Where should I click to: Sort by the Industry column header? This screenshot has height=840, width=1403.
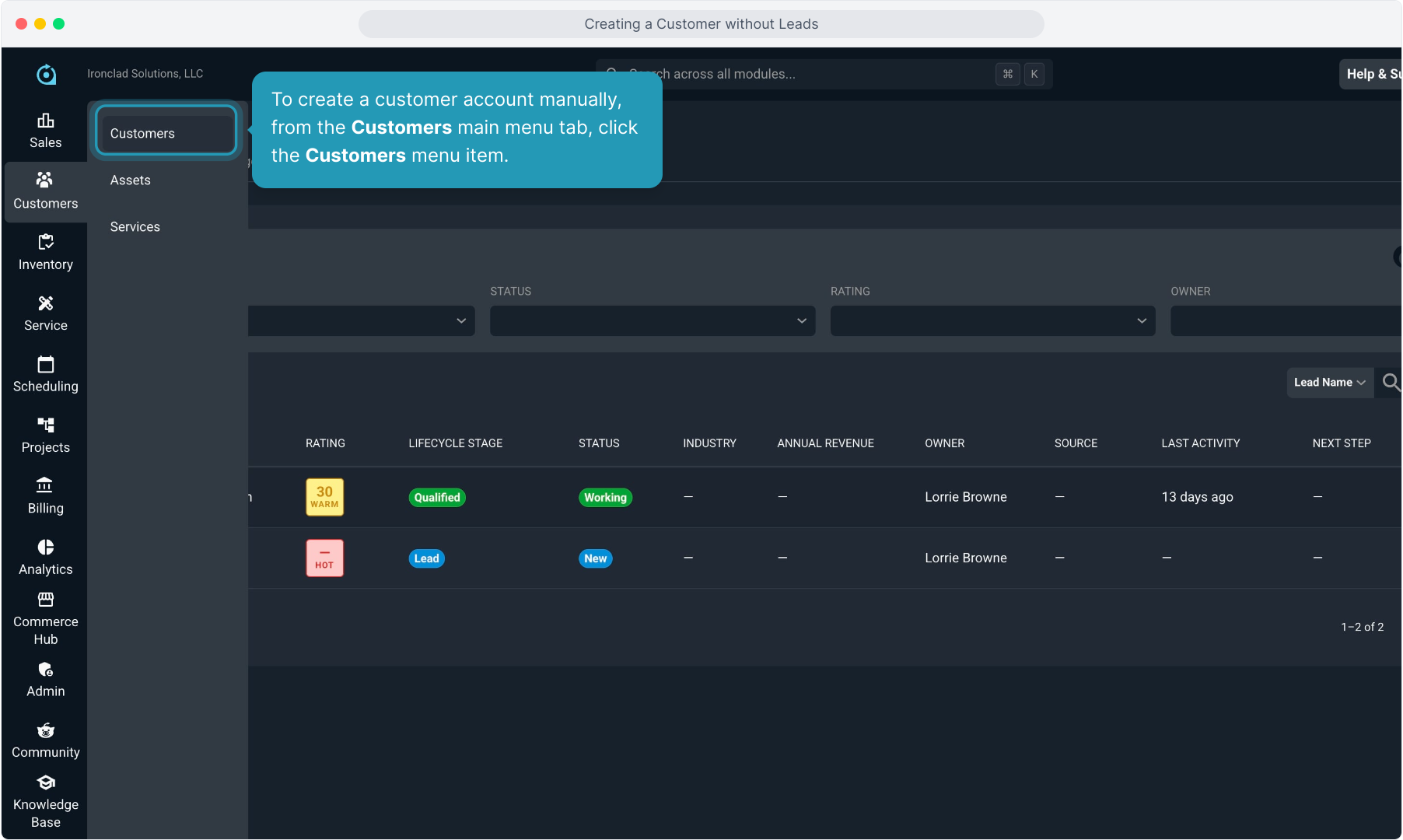(709, 443)
